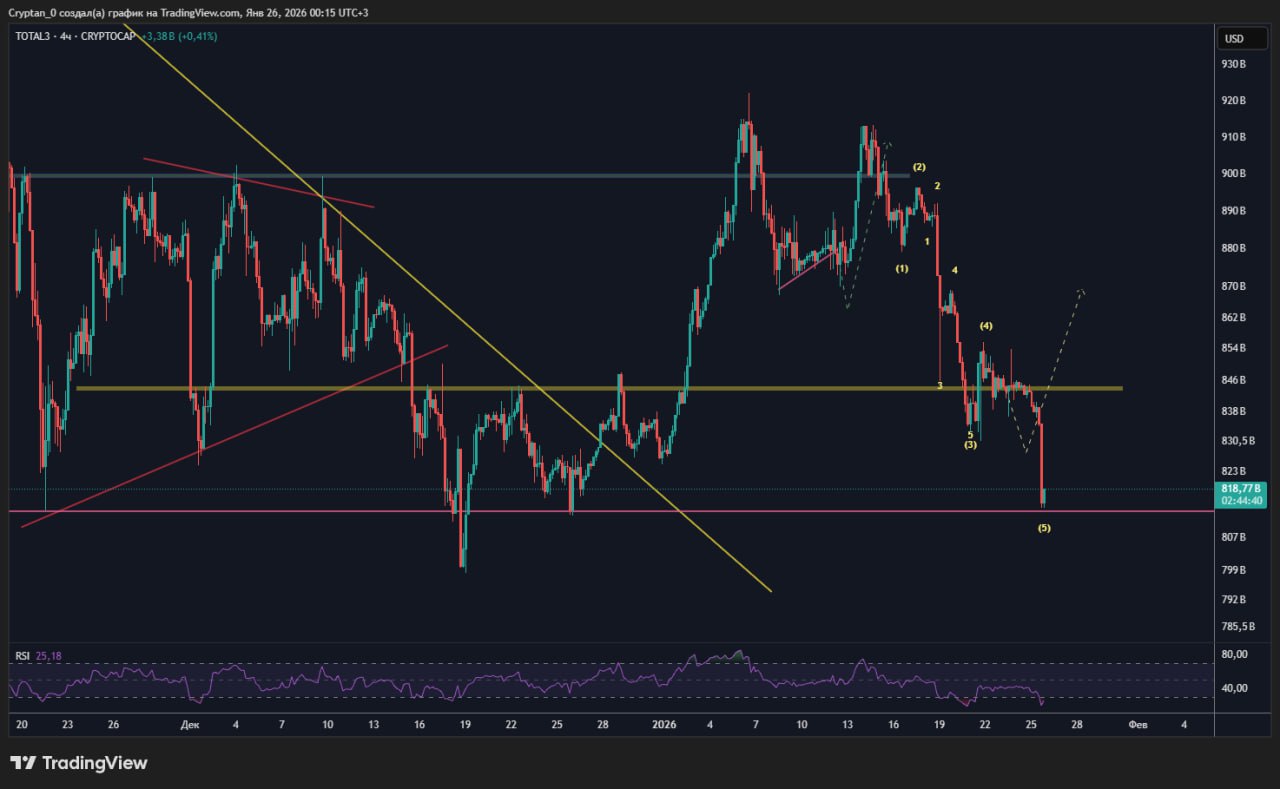Select the dashed projection arrow toward 870B
This screenshot has height=789, width=1280.
coord(1065,335)
